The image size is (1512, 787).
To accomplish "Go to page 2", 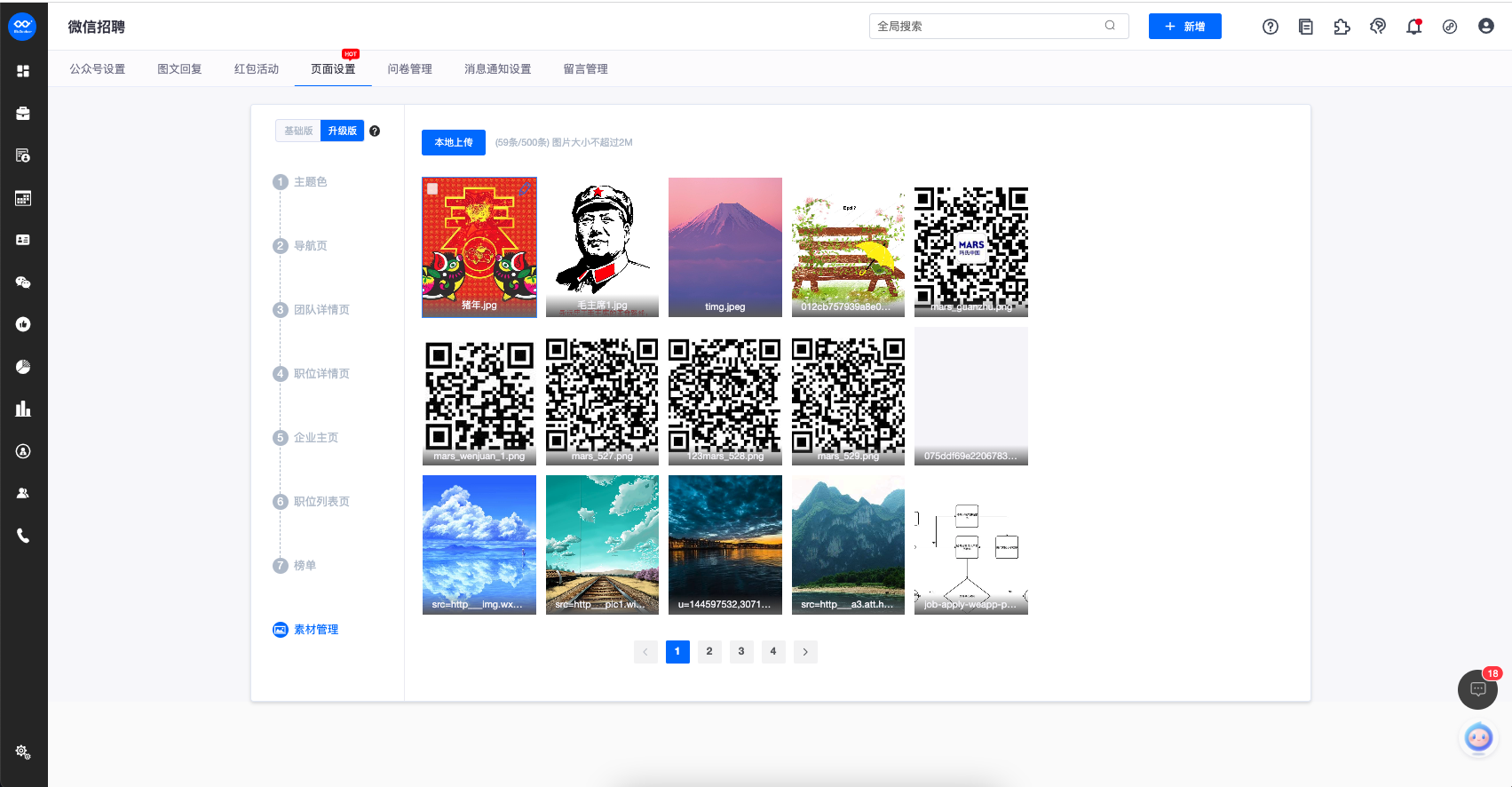I will pyautogui.click(x=709, y=652).
